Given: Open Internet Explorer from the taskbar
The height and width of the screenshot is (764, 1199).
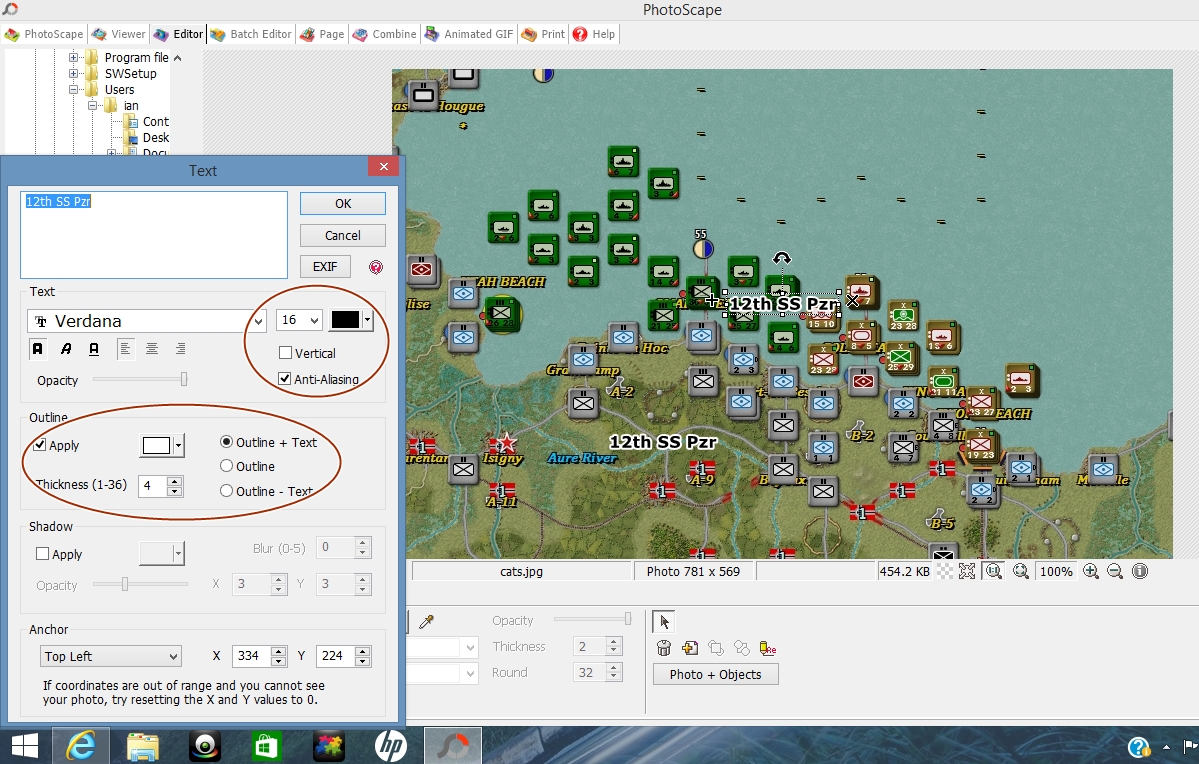Looking at the screenshot, I should click(x=80, y=746).
